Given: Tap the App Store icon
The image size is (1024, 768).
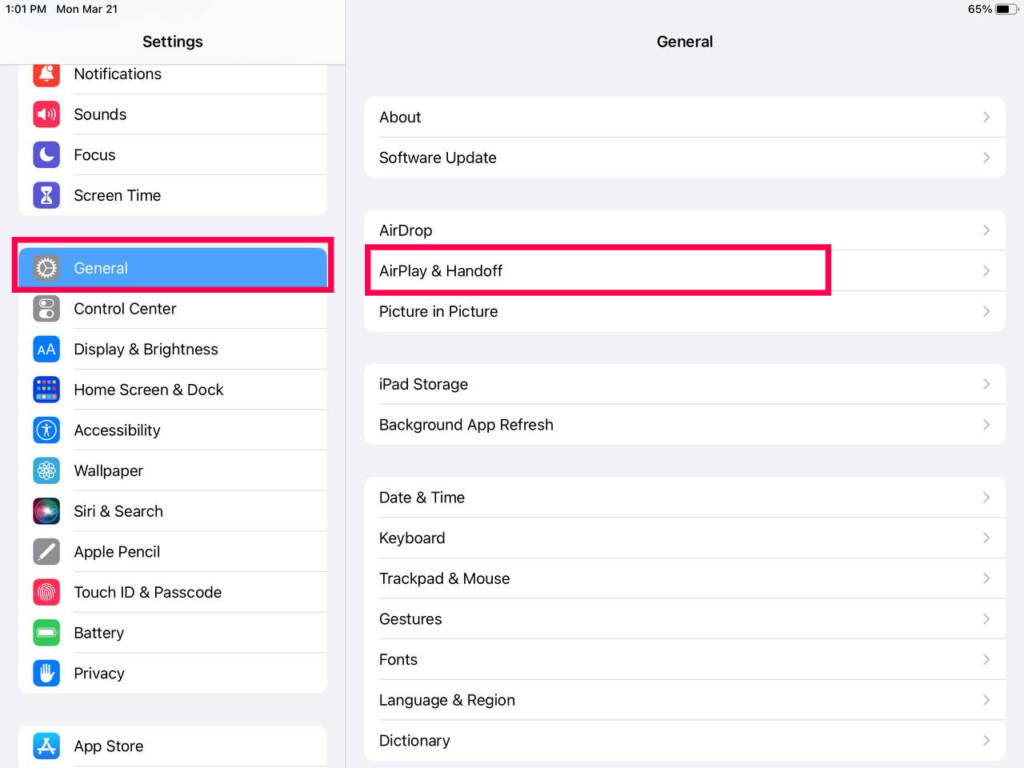Looking at the screenshot, I should tap(46, 746).
